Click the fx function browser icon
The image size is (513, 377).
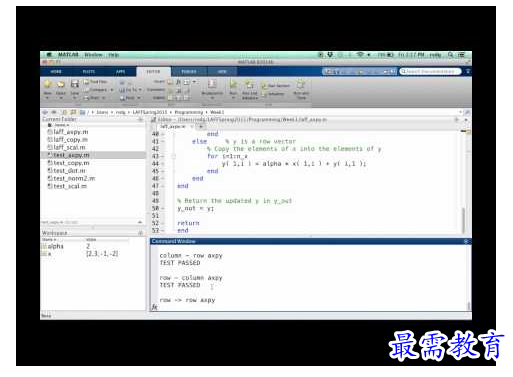click(x=155, y=307)
